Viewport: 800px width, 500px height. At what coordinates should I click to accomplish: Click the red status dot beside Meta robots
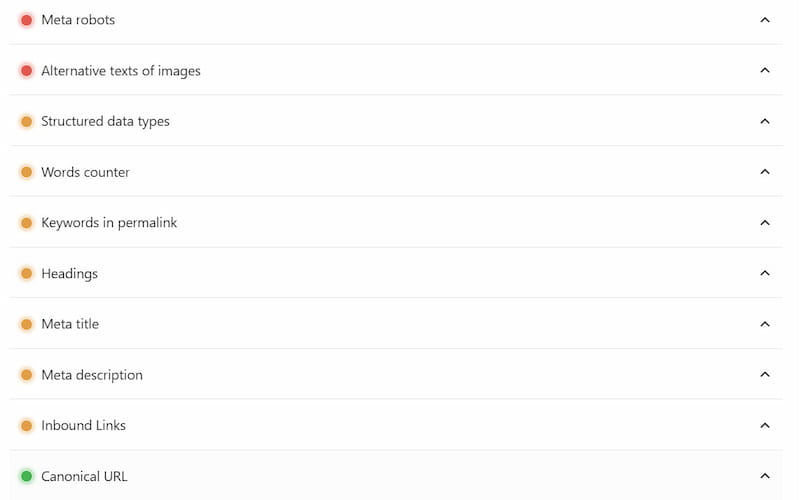click(27, 20)
